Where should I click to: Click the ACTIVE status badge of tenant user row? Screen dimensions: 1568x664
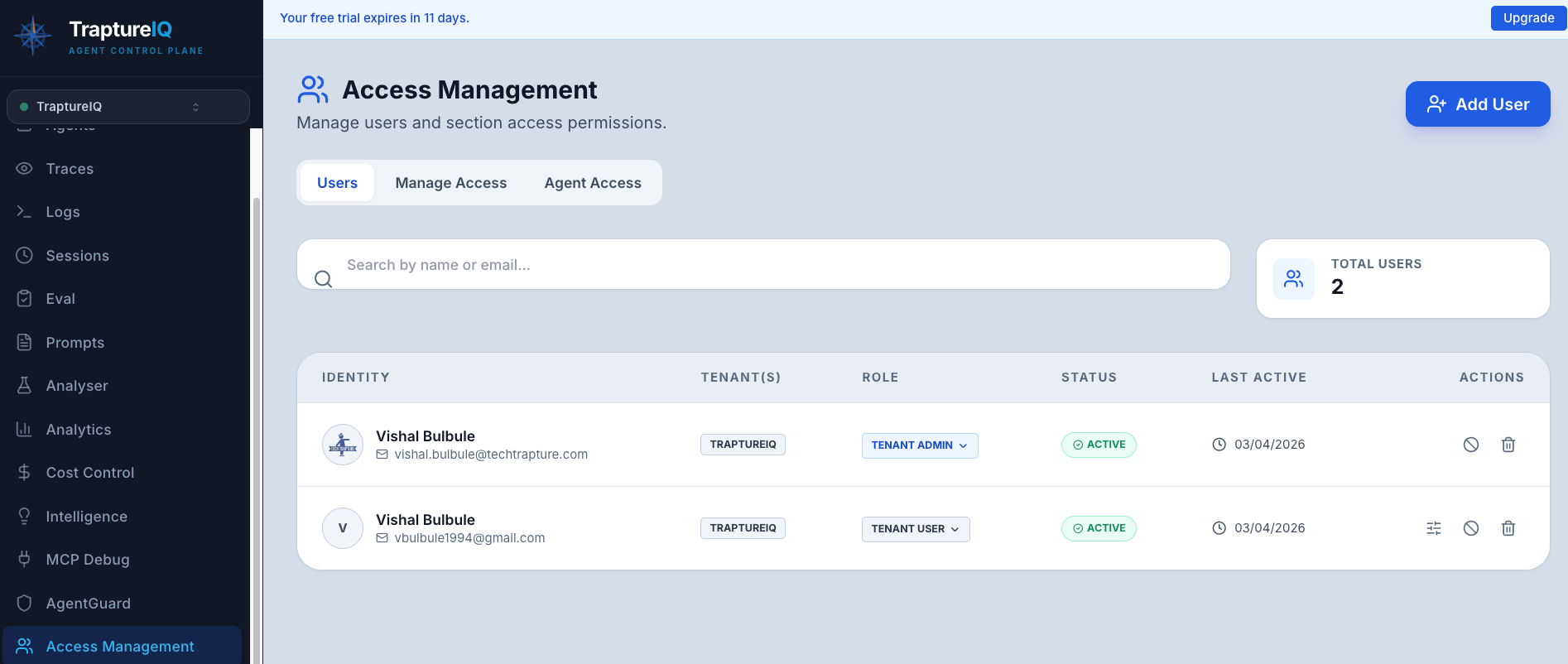click(x=1099, y=528)
